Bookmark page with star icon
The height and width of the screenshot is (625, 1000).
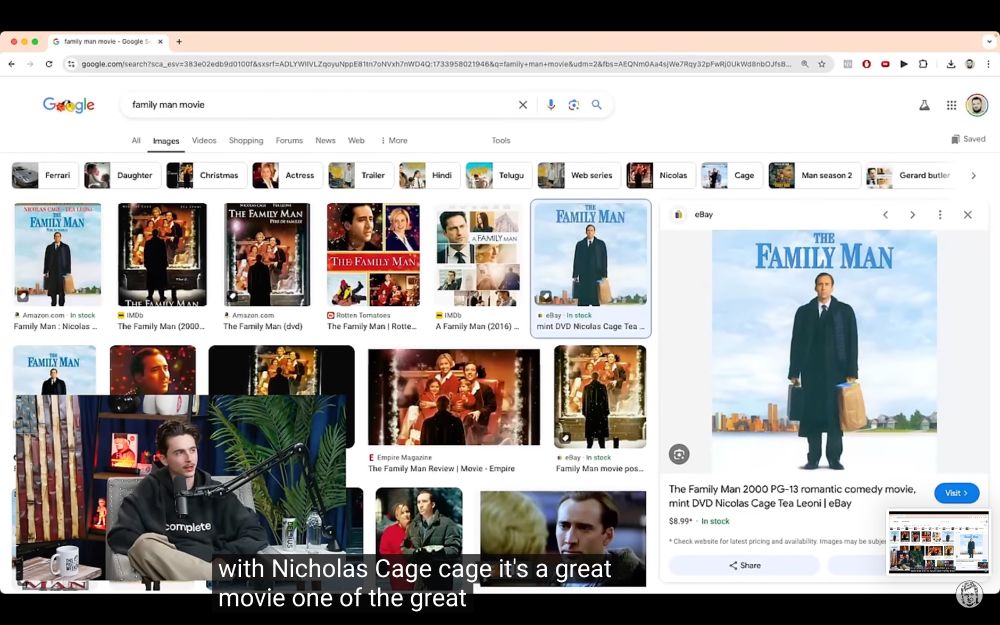tap(821, 64)
